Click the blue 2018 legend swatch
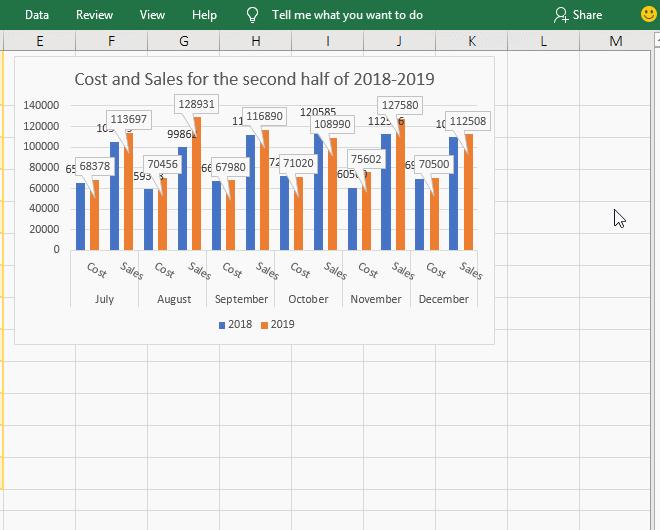 point(222,325)
